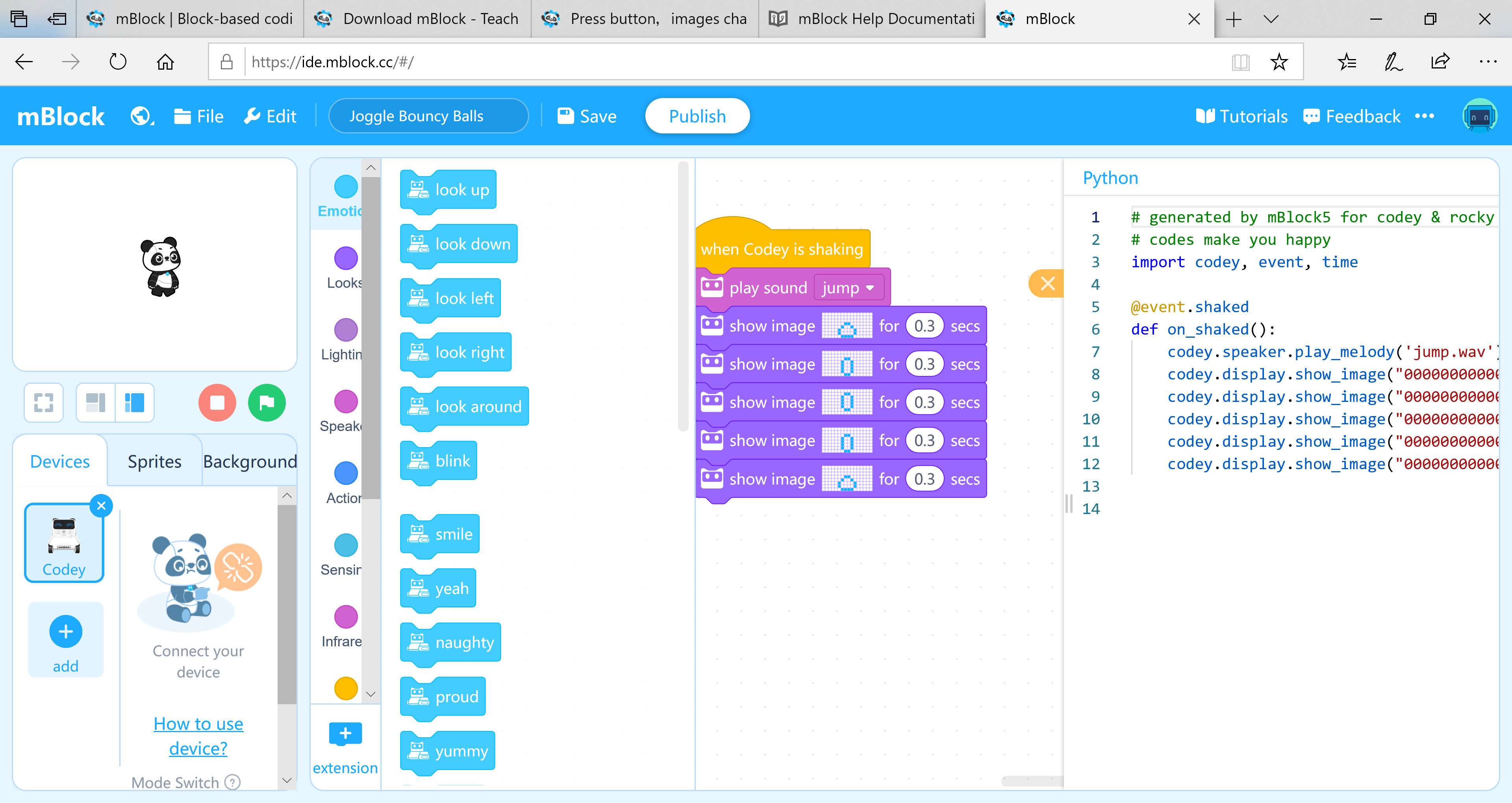Select the purple Looks category

[346, 259]
